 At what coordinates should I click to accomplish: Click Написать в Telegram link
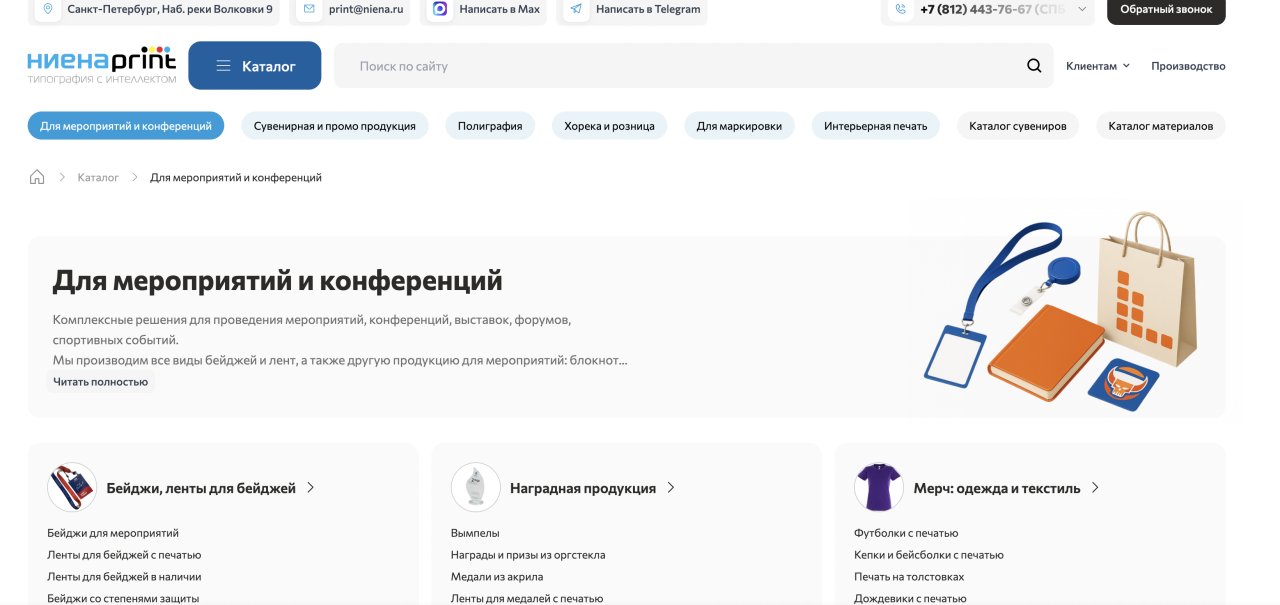point(648,9)
